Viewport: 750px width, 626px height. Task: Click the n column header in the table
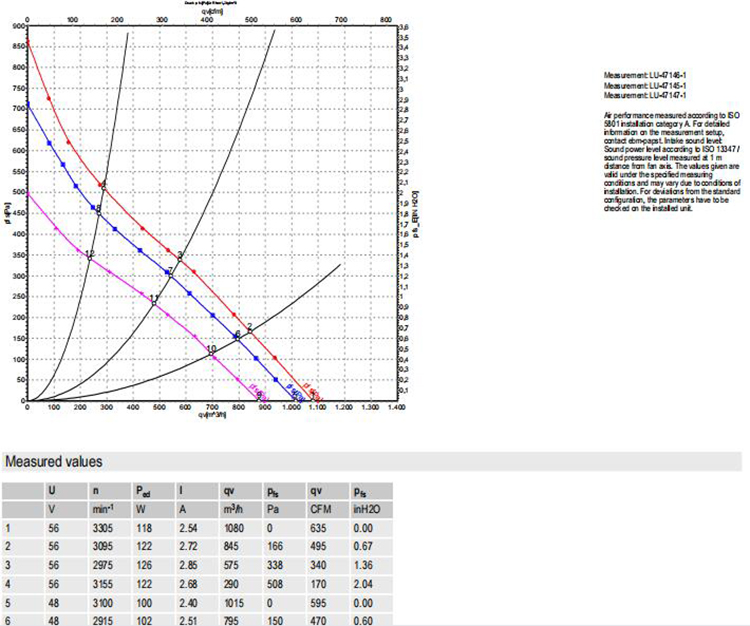(x=95, y=490)
